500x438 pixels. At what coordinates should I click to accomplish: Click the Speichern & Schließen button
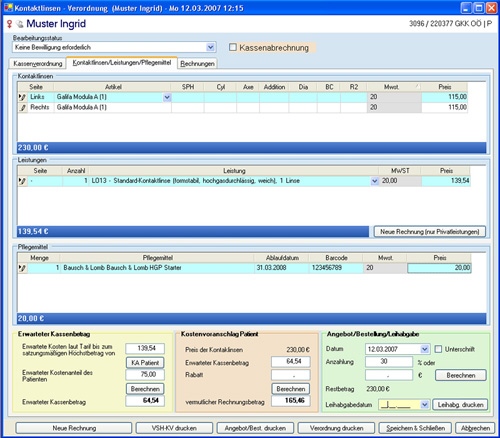click(x=415, y=428)
